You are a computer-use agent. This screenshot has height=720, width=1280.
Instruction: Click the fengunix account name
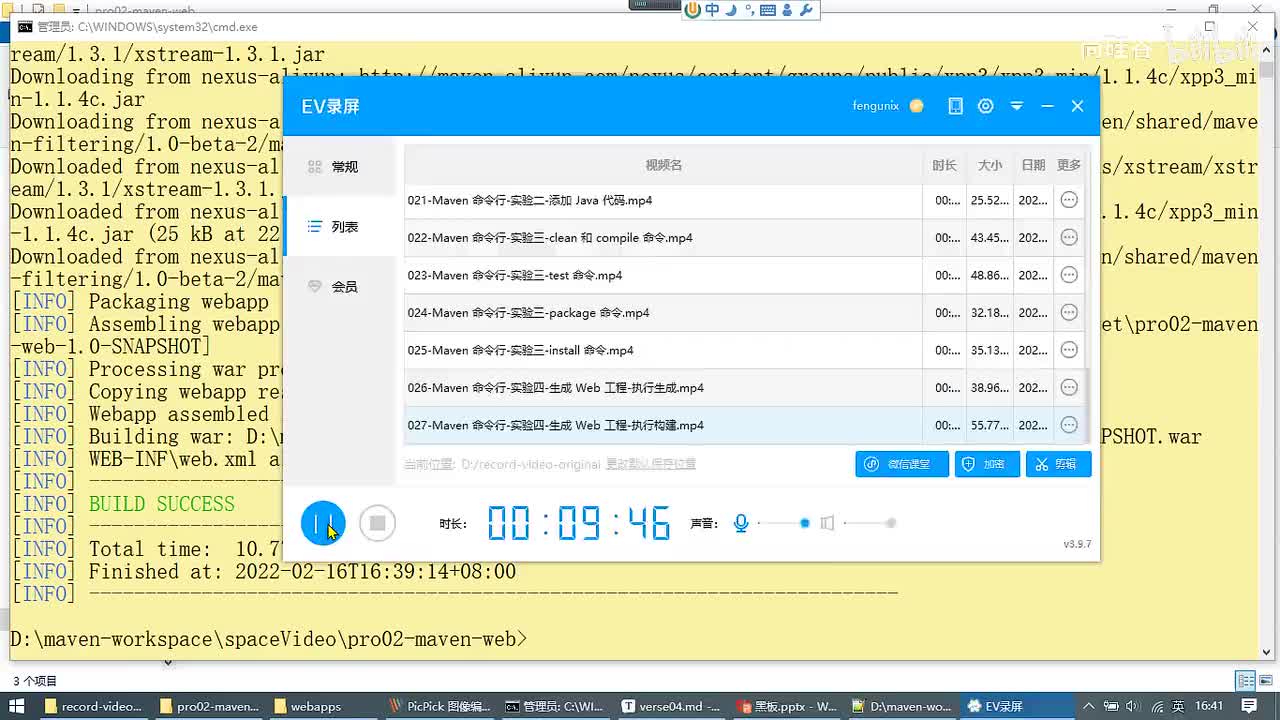875,106
